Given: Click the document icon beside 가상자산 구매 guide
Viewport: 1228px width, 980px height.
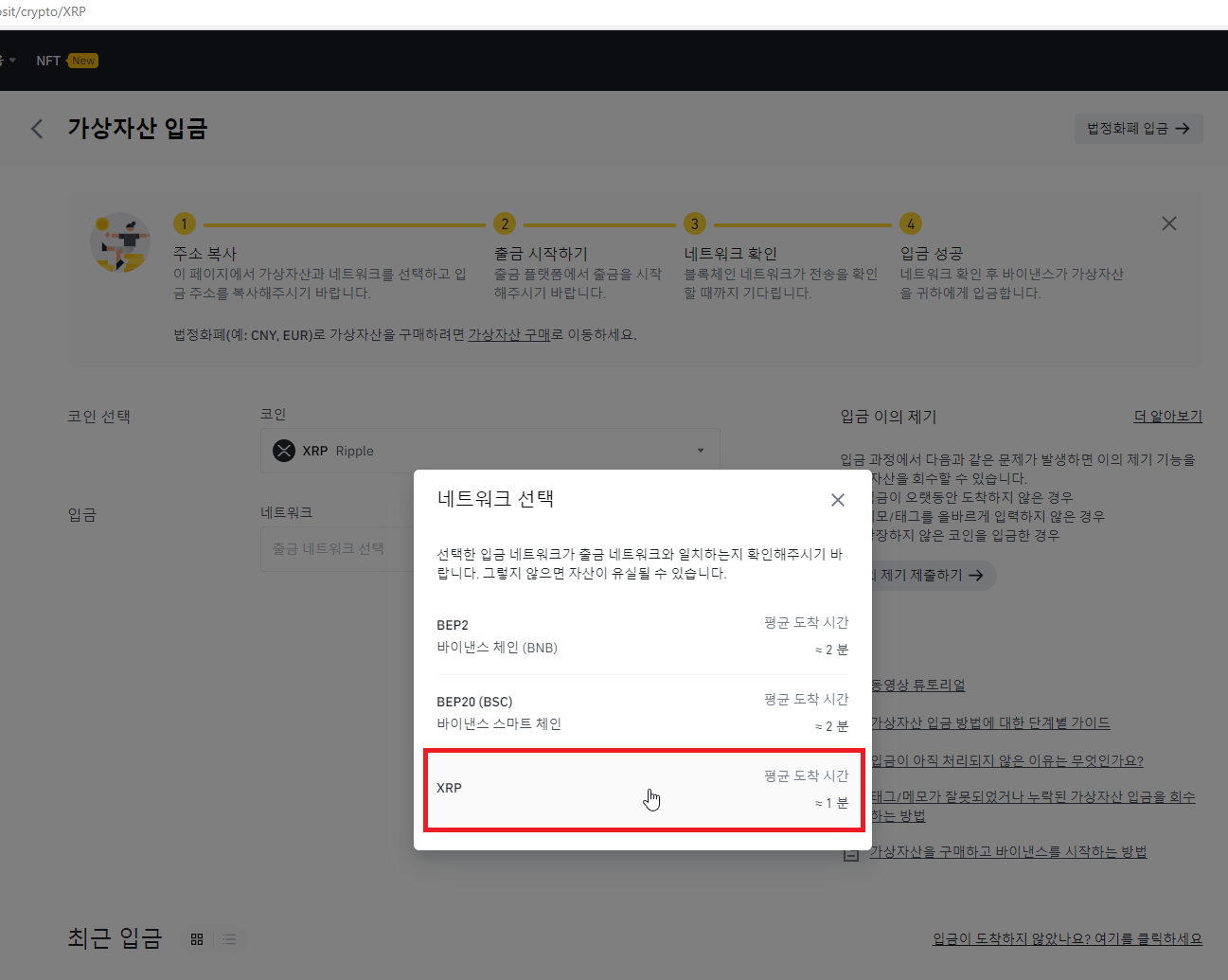Looking at the screenshot, I should (851, 853).
